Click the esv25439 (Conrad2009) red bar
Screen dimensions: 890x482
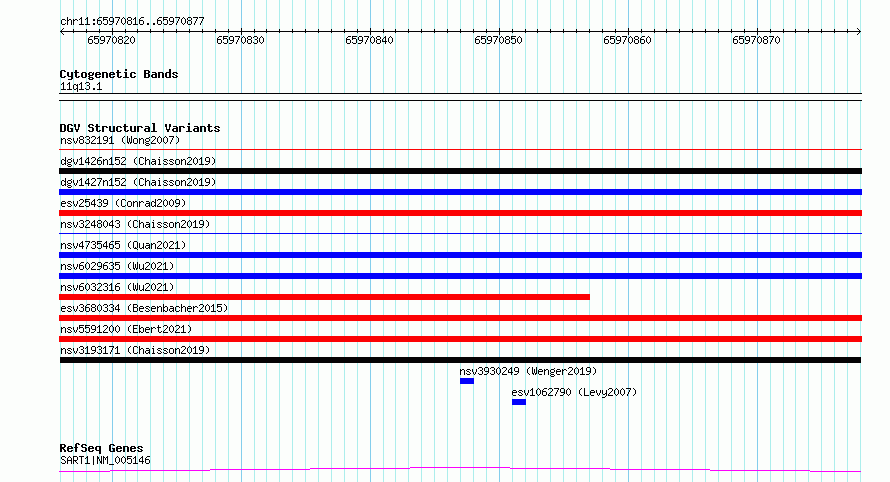[460, 213]
